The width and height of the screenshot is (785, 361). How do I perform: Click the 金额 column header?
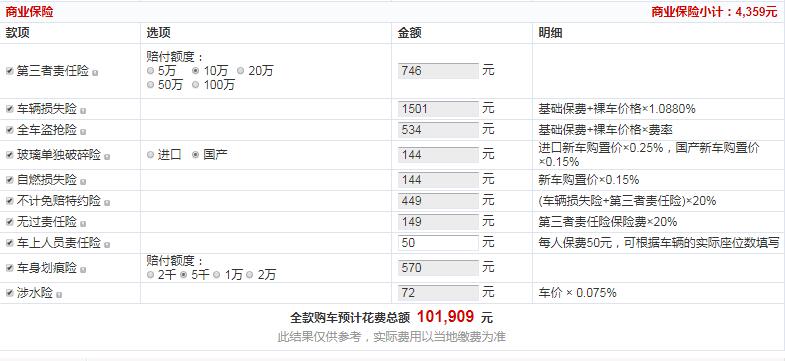(x=410, y=33)
